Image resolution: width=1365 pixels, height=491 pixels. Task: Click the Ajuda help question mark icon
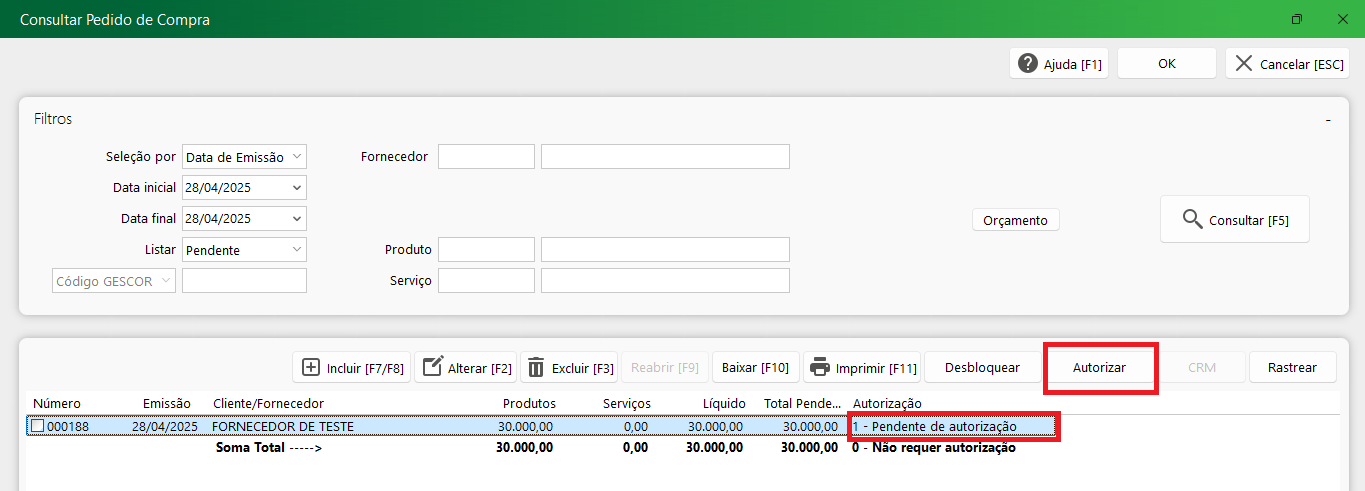point(1028,64)
